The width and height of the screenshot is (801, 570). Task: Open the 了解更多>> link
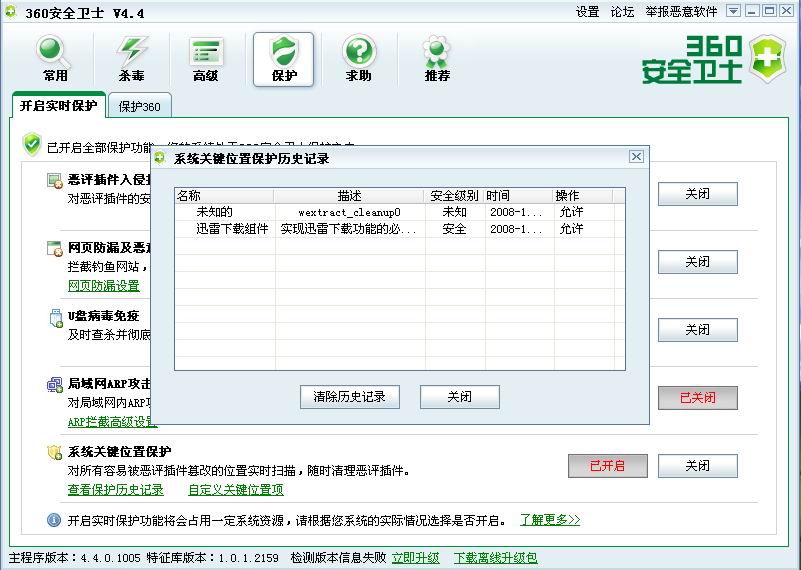click(550, 520)
